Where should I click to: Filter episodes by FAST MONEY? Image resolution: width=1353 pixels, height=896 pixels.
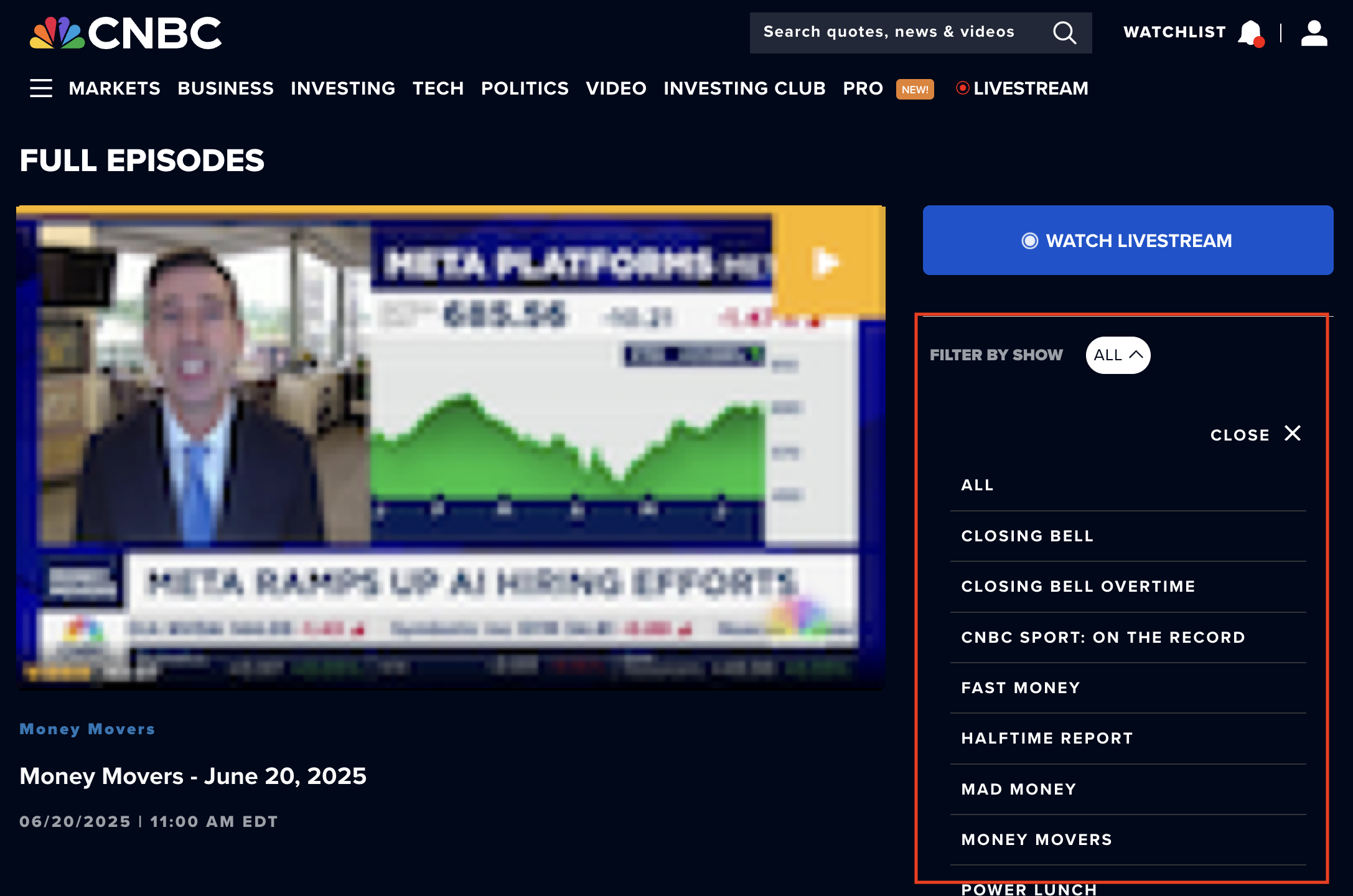tap(1128, 688)
